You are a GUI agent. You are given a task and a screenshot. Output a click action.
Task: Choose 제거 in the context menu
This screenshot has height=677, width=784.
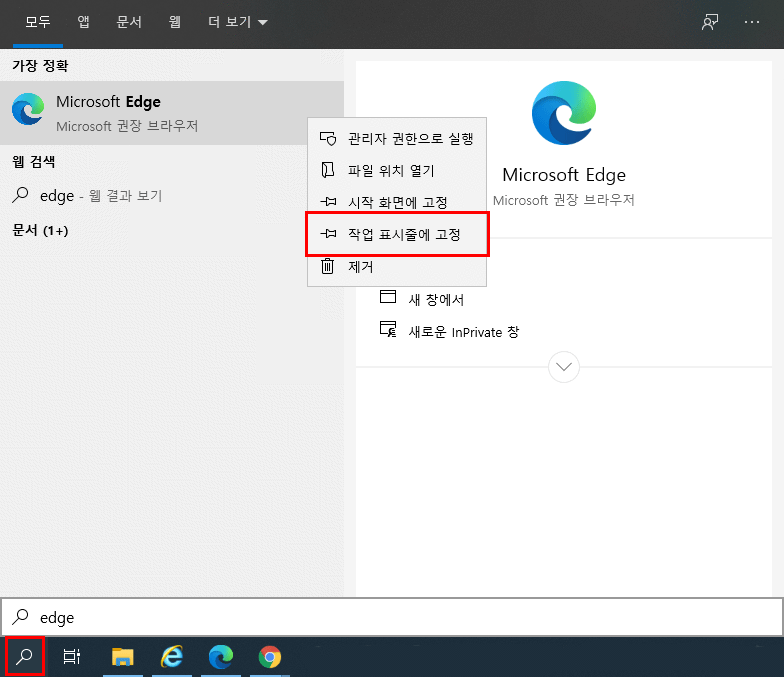396,266
